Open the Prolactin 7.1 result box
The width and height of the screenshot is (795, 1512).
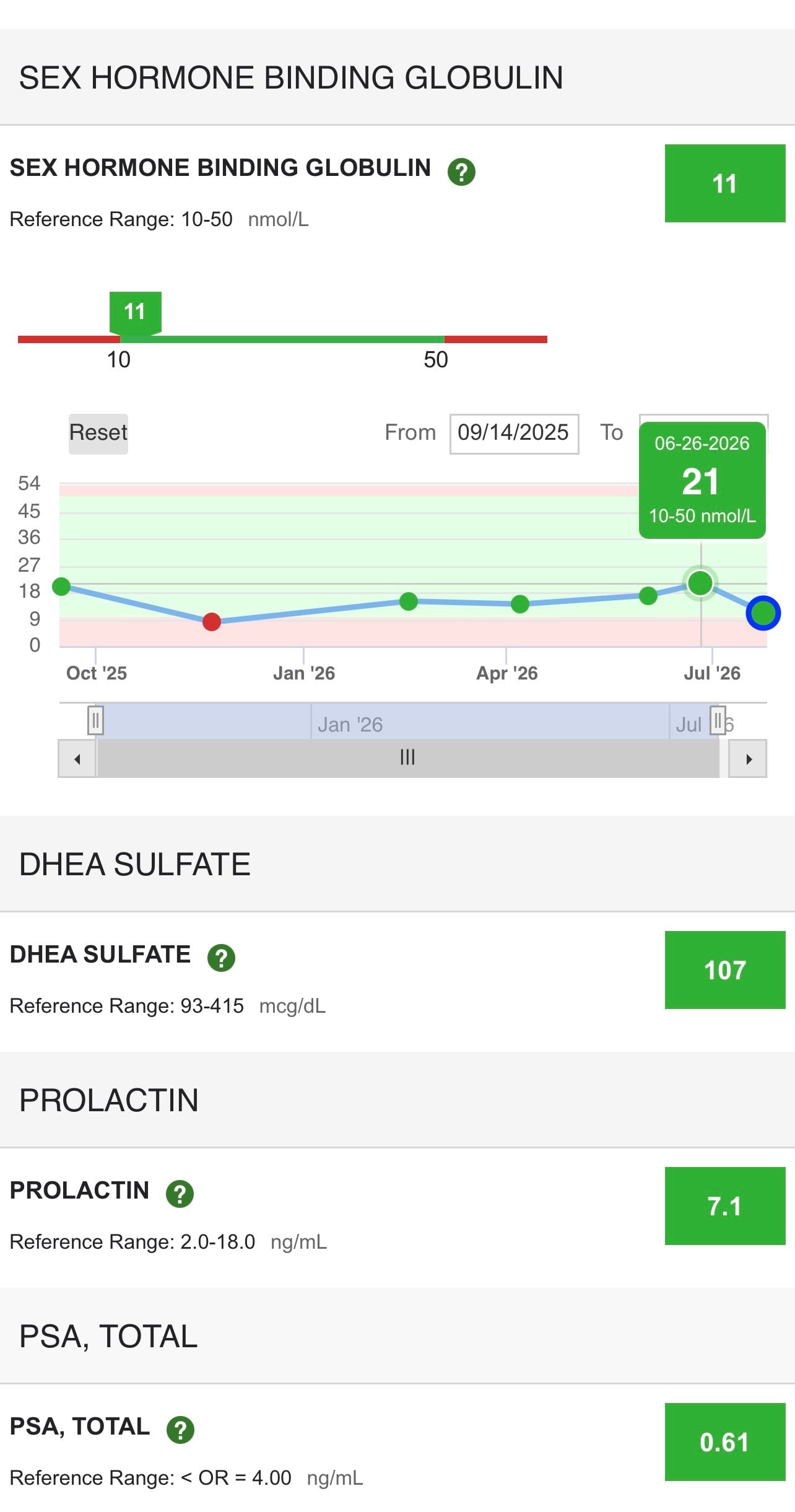click(725, 1206)
